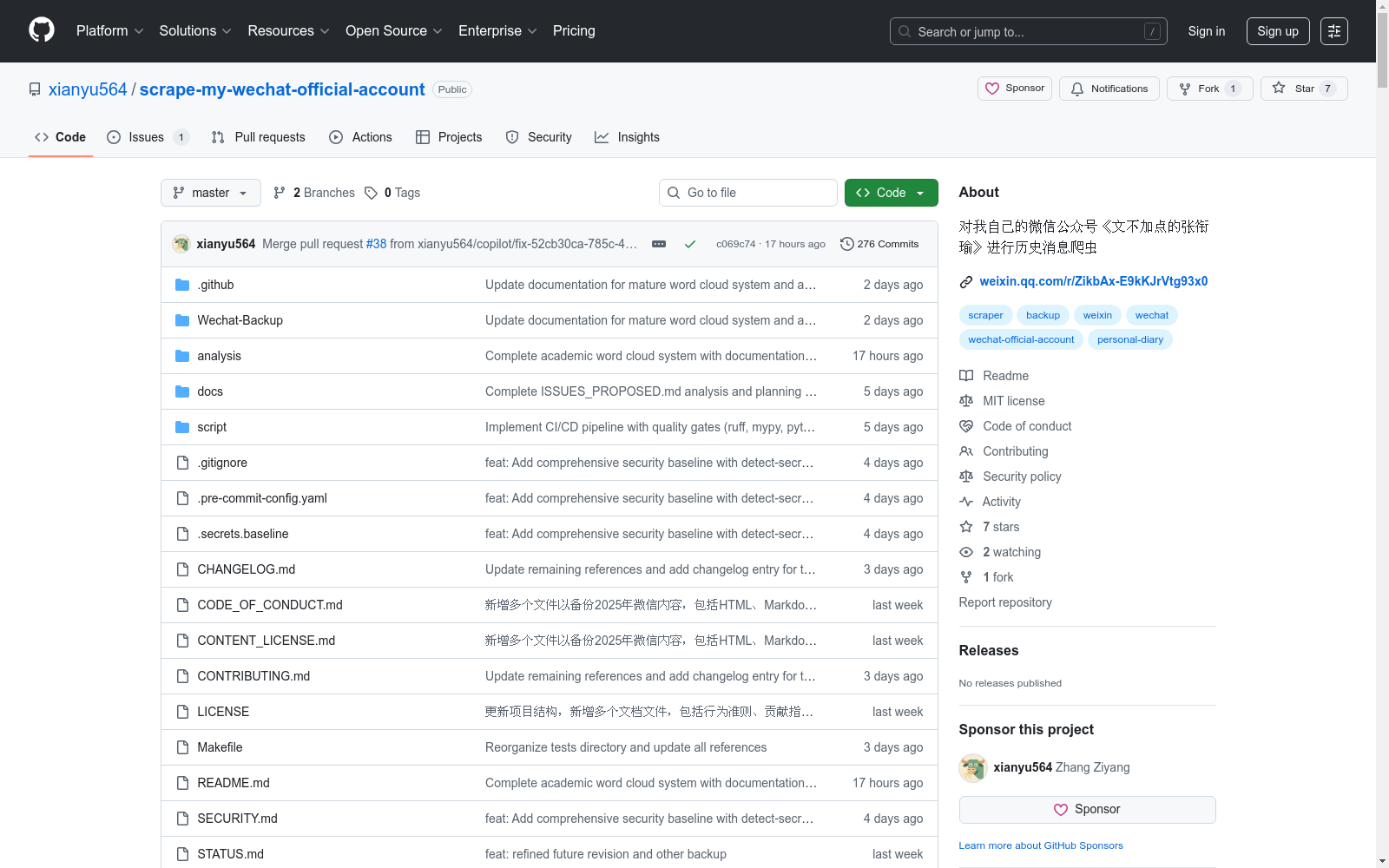
Task: Open the analysis folder icon
Action: click(182, 356)
